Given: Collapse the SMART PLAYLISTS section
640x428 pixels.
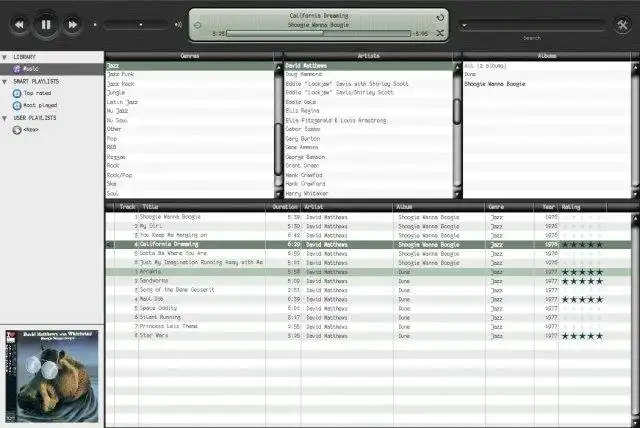Looking at the screenshot, I should coord(4,82).
